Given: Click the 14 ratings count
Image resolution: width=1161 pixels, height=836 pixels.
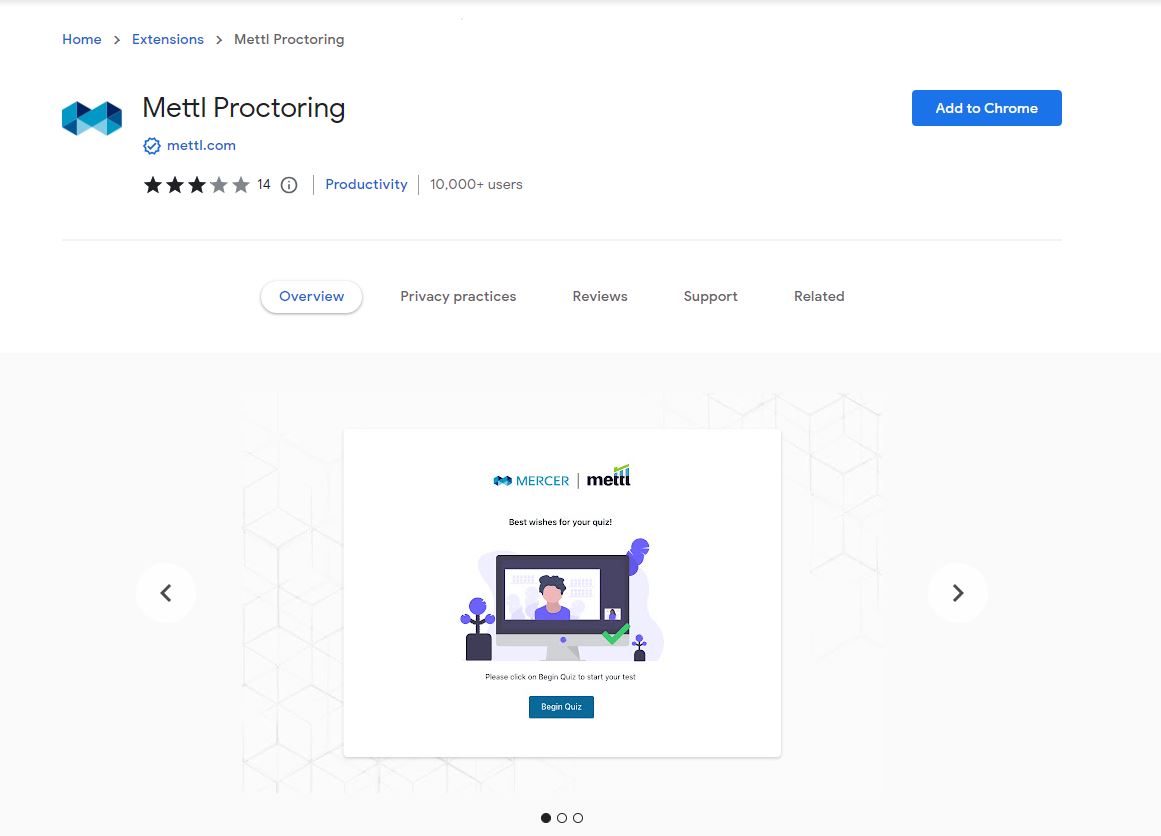Looking at the screenshot, I should pos(264,184).
